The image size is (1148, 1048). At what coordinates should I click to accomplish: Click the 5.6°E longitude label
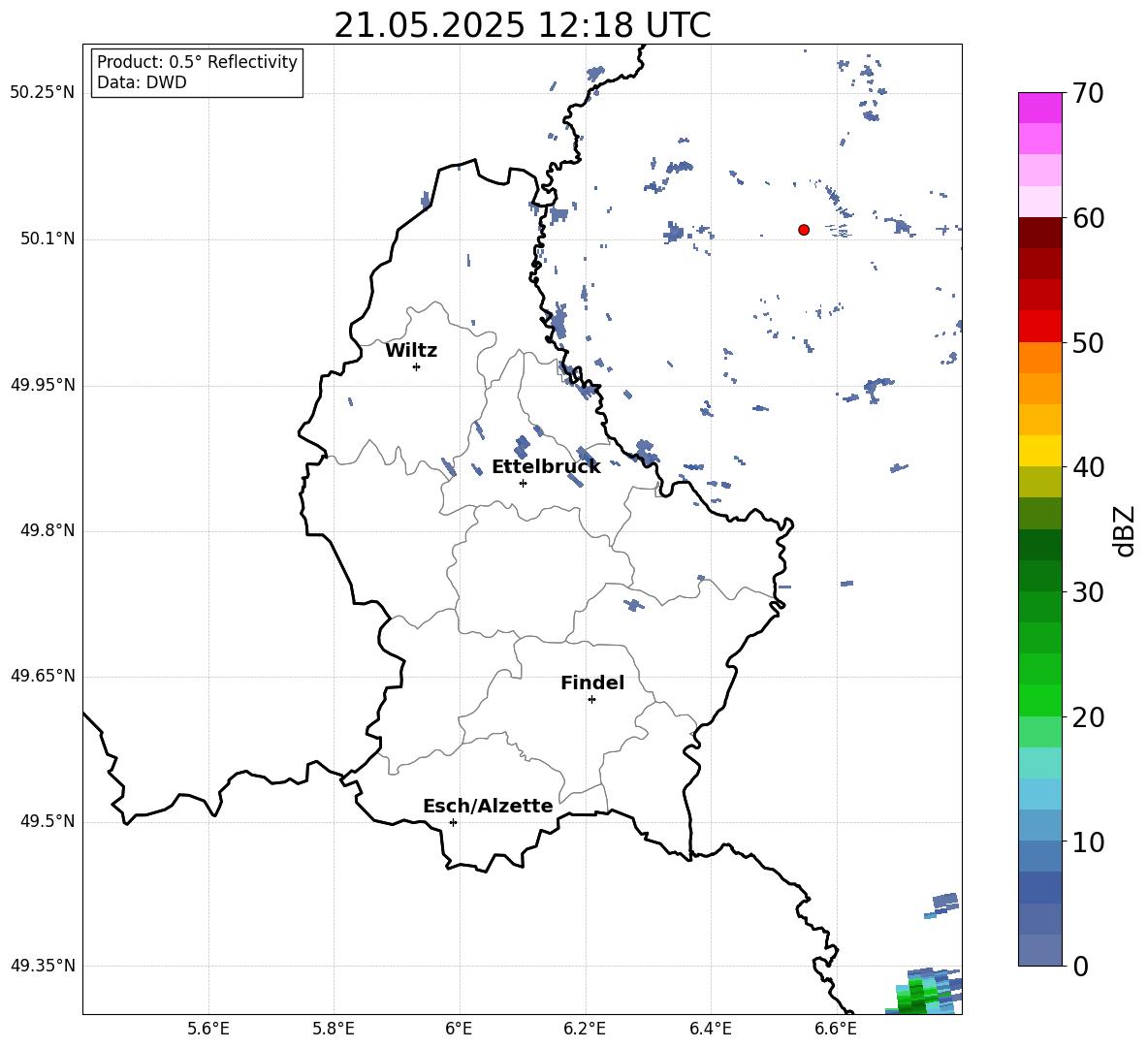pyautogui.click(x=208, y=1029)
